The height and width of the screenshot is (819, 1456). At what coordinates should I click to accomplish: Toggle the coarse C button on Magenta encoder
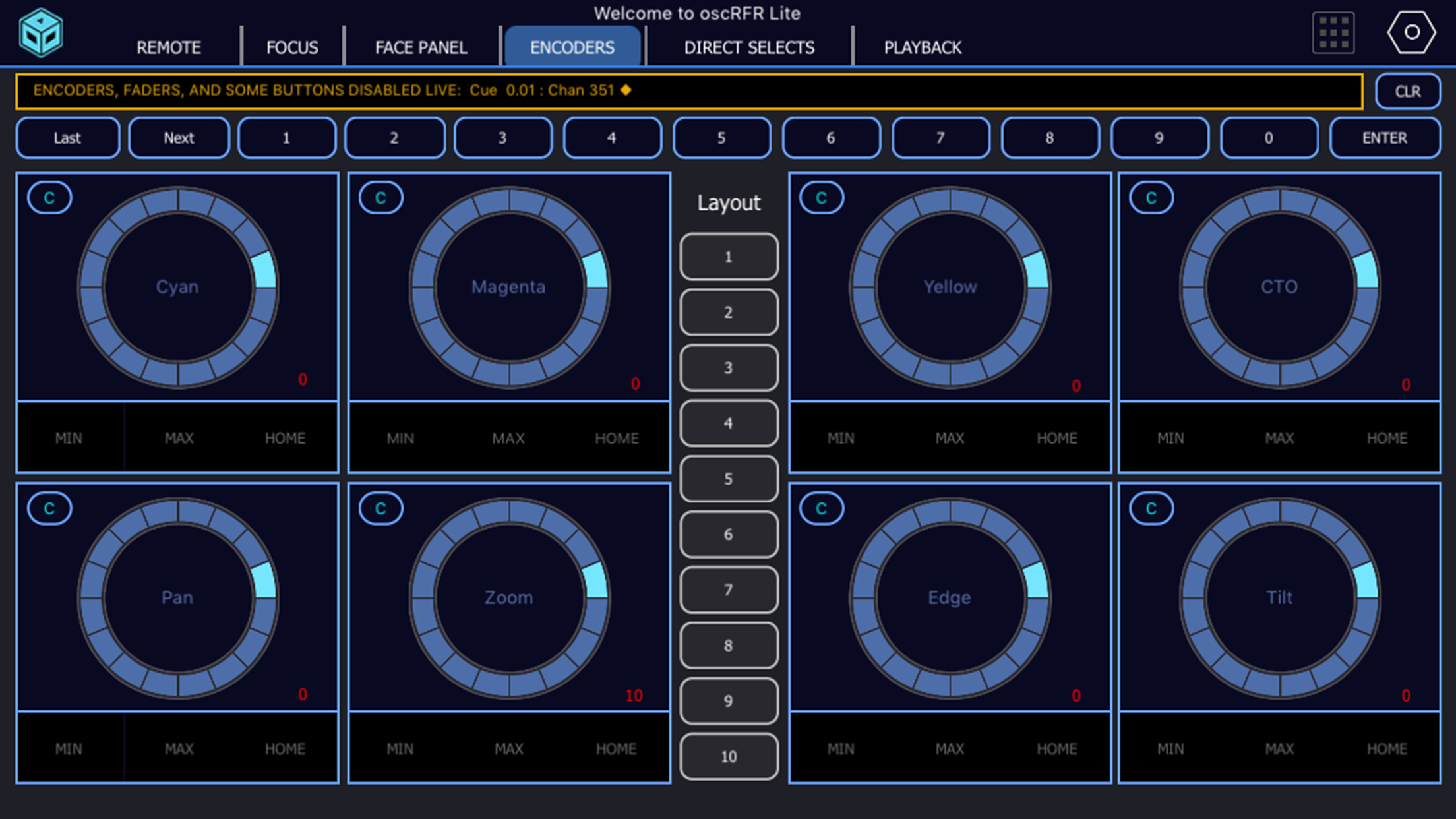tap(380, 198)
